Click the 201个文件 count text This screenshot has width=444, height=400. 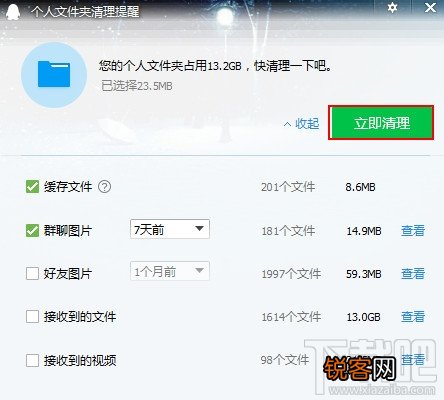coord(288,187)
